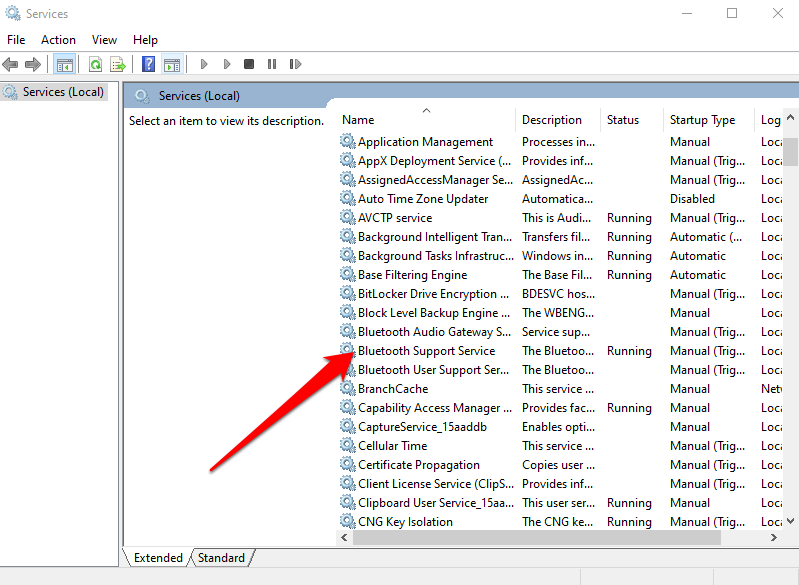Click the Forward arrow in the toolbar

(x=33, y=64)
